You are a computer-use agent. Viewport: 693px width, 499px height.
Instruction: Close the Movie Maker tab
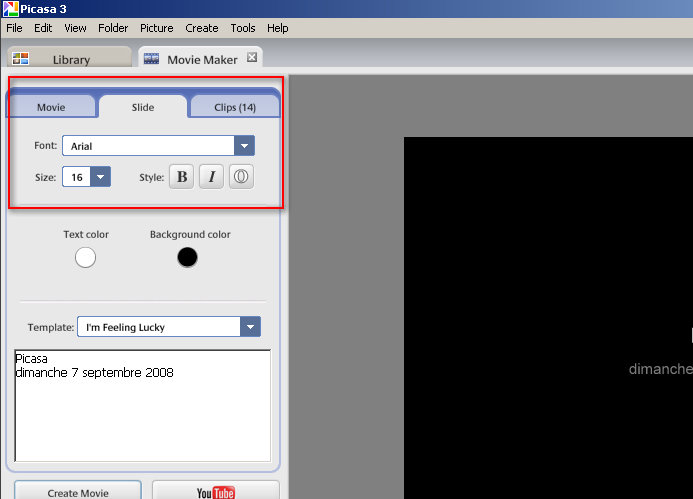click(252, 57)
